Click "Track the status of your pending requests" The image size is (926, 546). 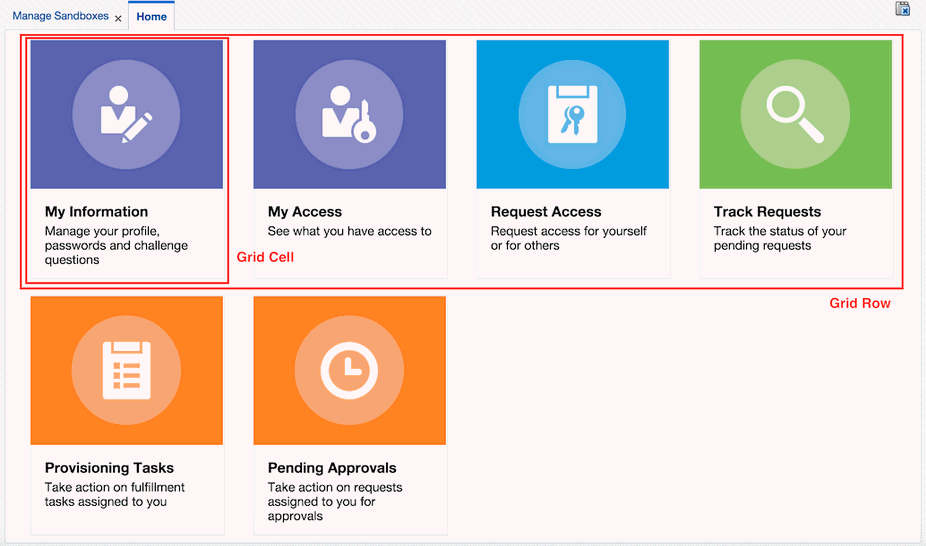point(780,238)
